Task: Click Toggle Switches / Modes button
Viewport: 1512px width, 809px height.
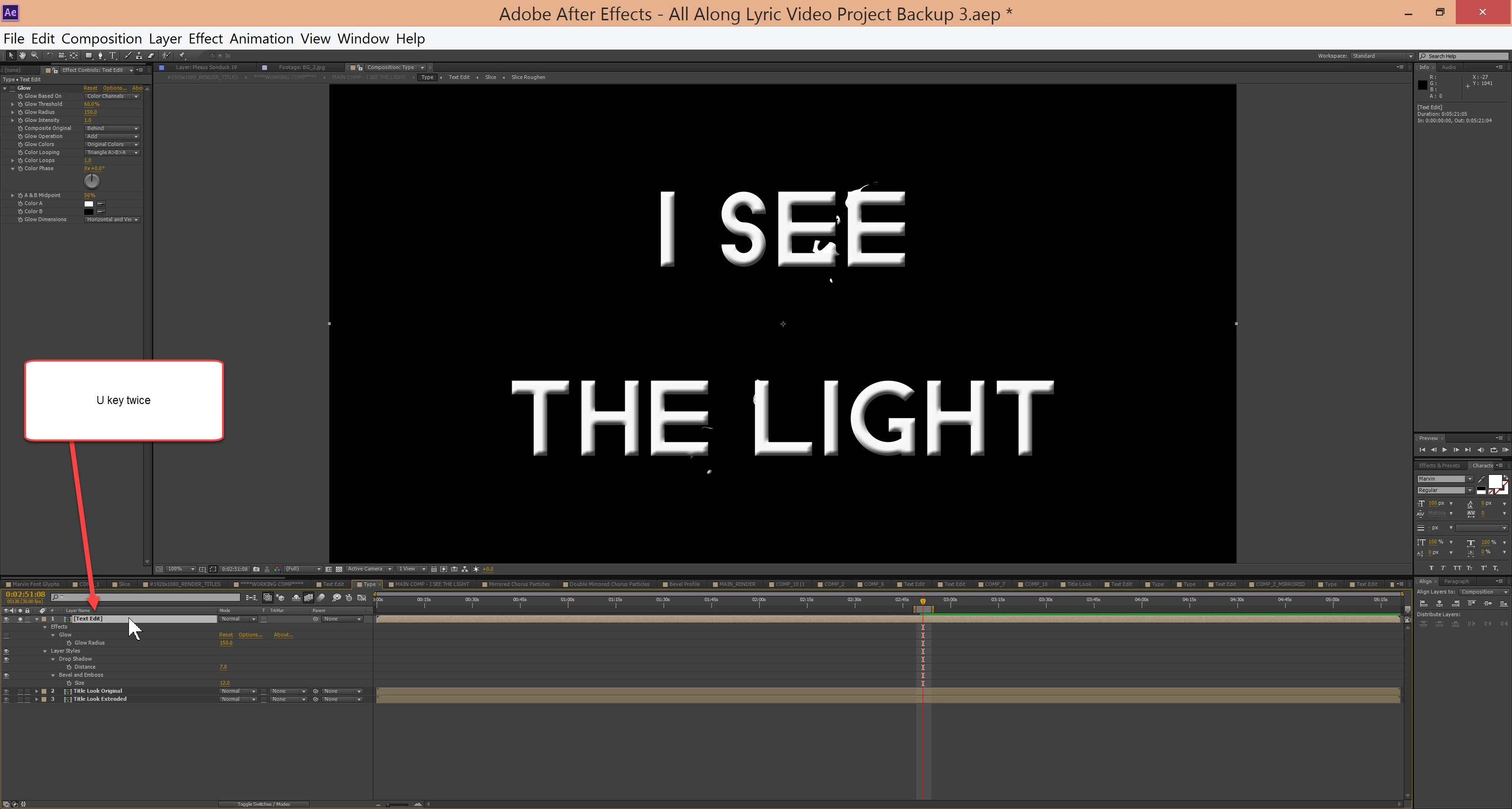Action: point(264,804)
